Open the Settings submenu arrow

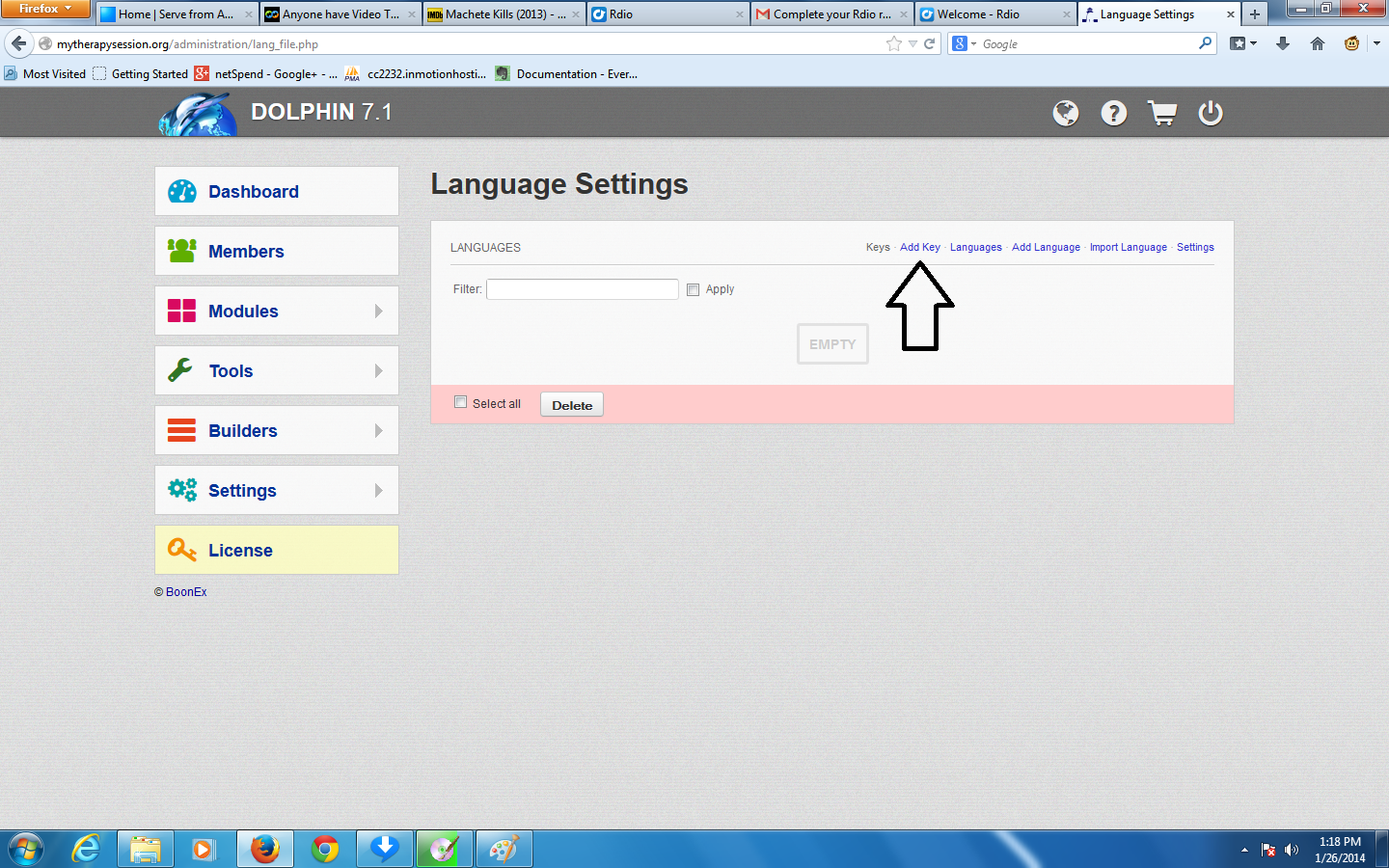[378, 491]
